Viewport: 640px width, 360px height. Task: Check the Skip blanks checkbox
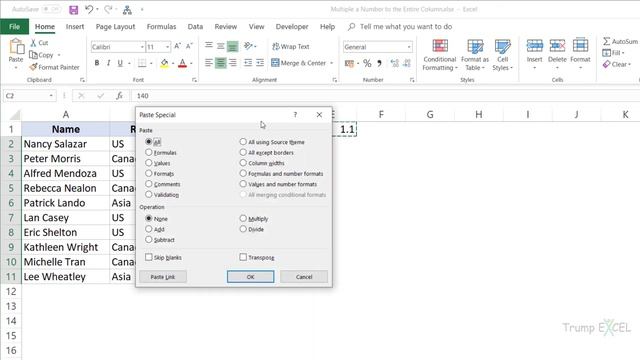(149, 257)
